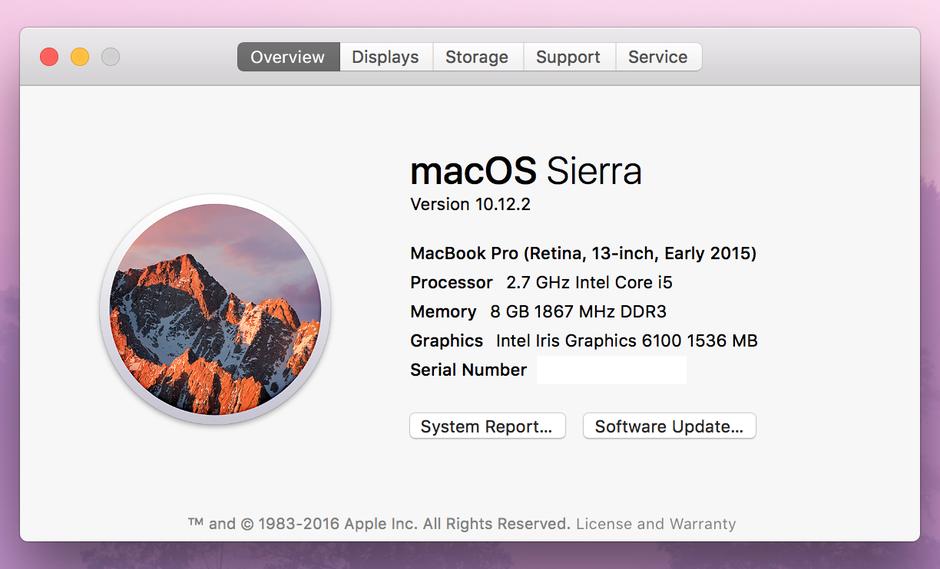Open System Report
Viewport: 940px width, 569px height.
pos(487,426)
